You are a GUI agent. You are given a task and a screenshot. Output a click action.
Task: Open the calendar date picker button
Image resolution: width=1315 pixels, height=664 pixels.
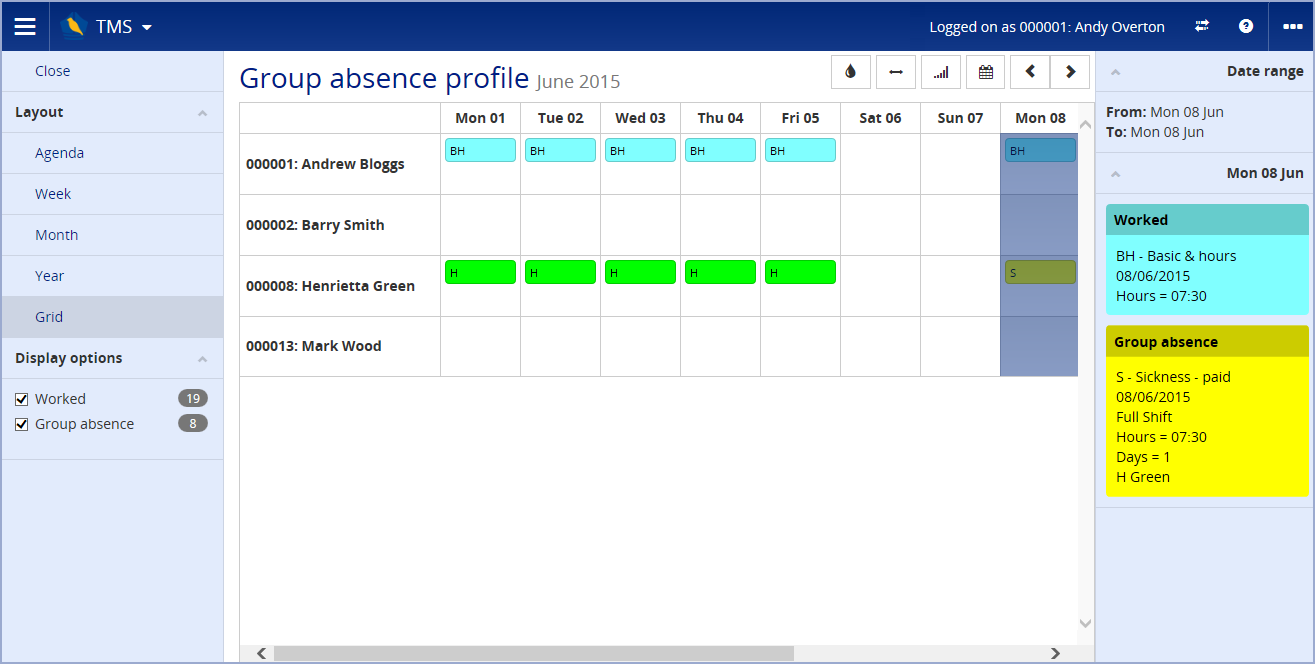(x=986, y=72)
